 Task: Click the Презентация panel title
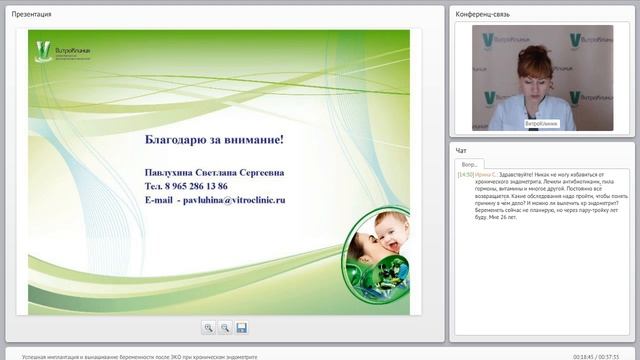[31, 14]
